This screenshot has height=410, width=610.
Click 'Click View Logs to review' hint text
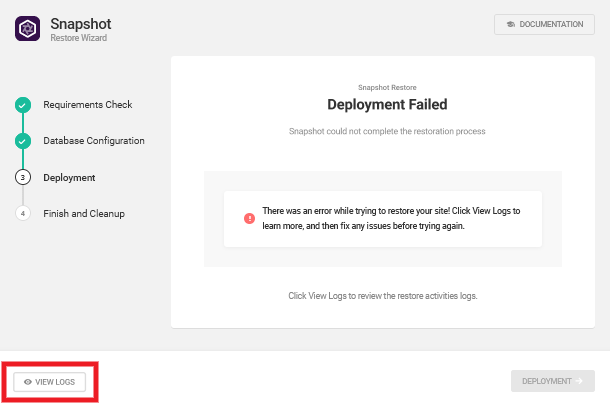coord(383,296)
